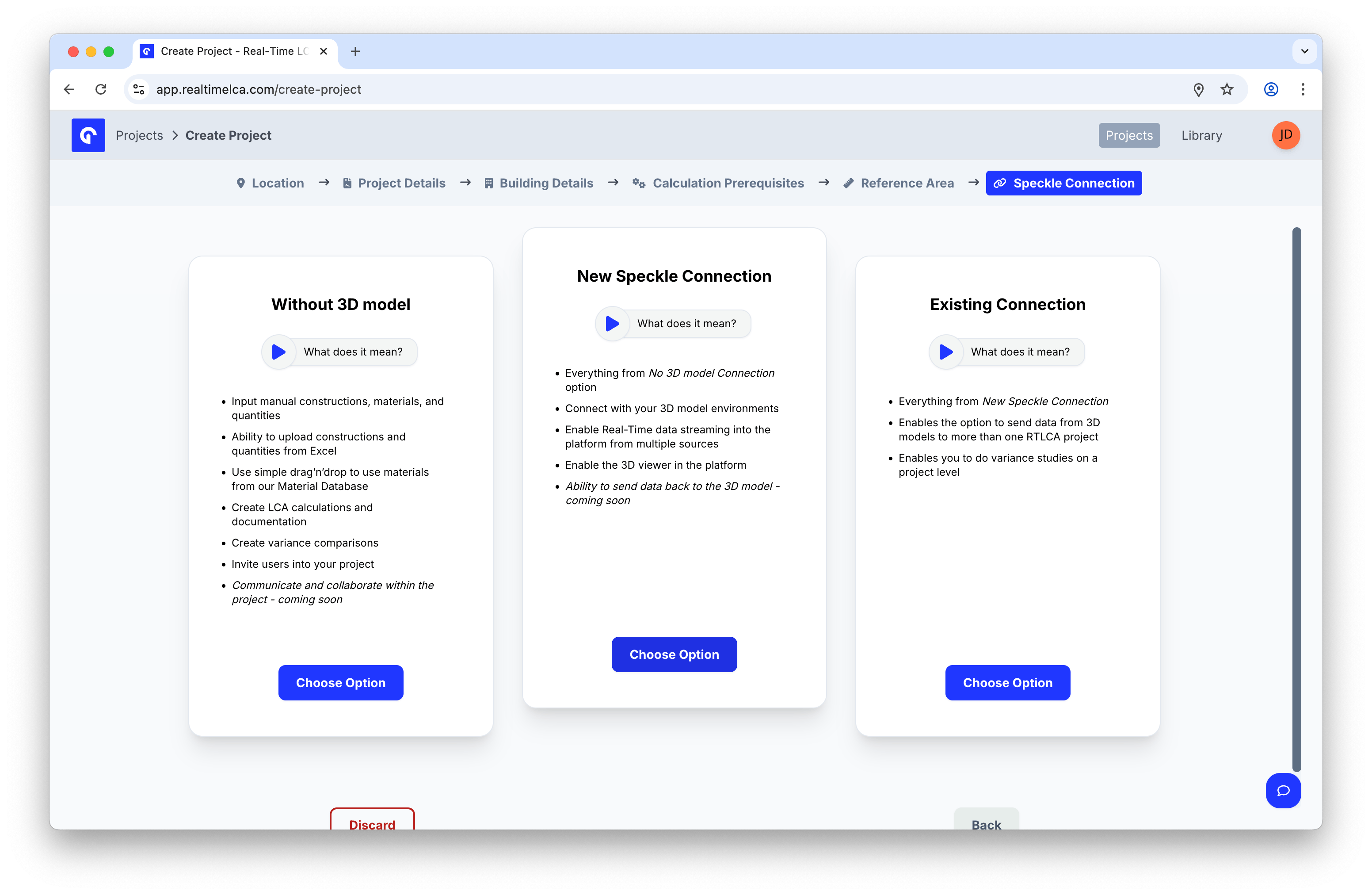Click 'Communicate and collaborate within the project' bullet
The height and width of the screenshot is (895, 1372).
click(x=333, y=592)
